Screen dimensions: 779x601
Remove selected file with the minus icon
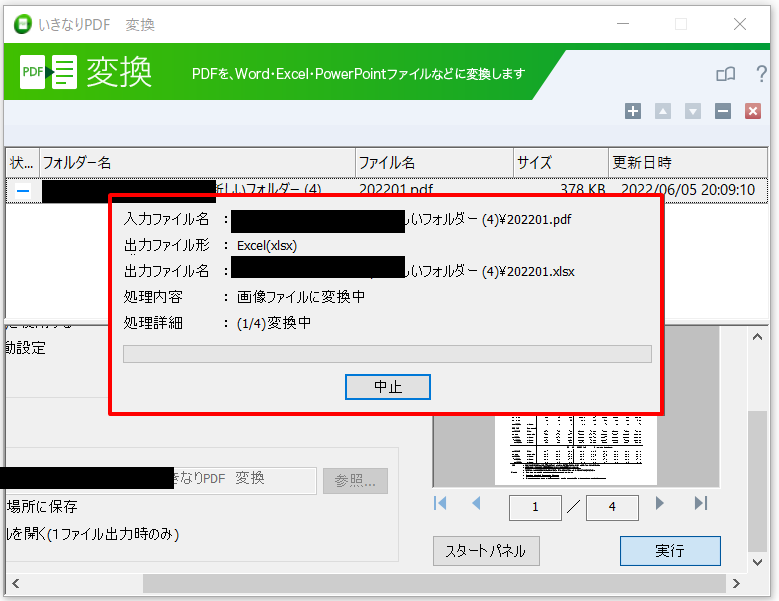(x=723, y=111)
